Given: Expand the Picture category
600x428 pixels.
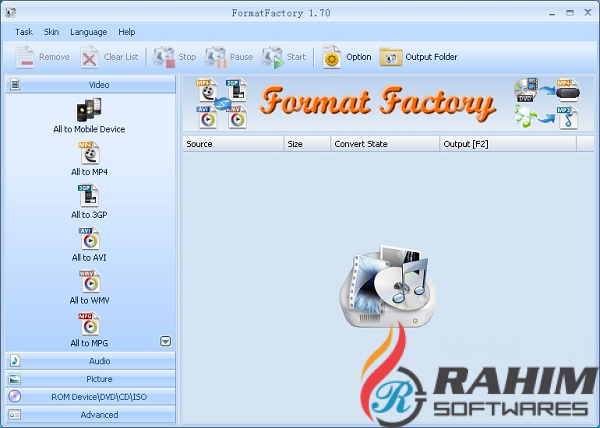Looking at the screenshot, I should coord(91,379).
